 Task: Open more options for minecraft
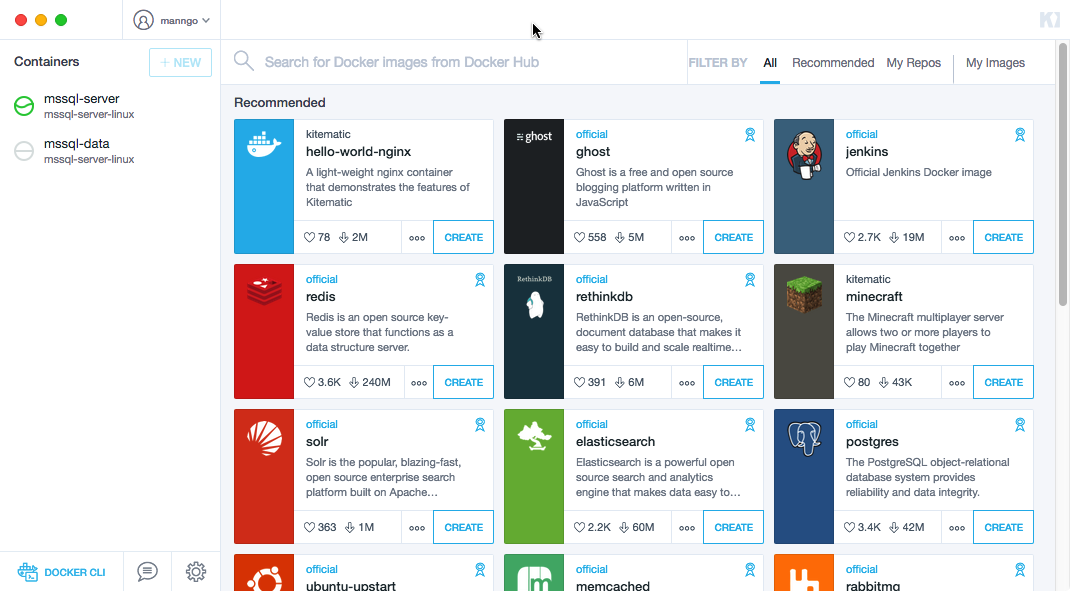(957, 383)
